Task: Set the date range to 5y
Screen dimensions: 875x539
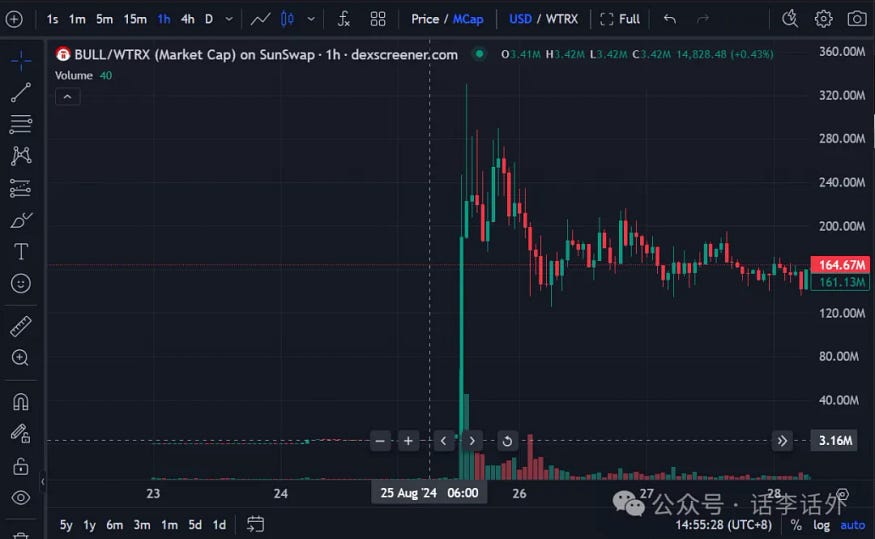Action: [x=66, y=525]
